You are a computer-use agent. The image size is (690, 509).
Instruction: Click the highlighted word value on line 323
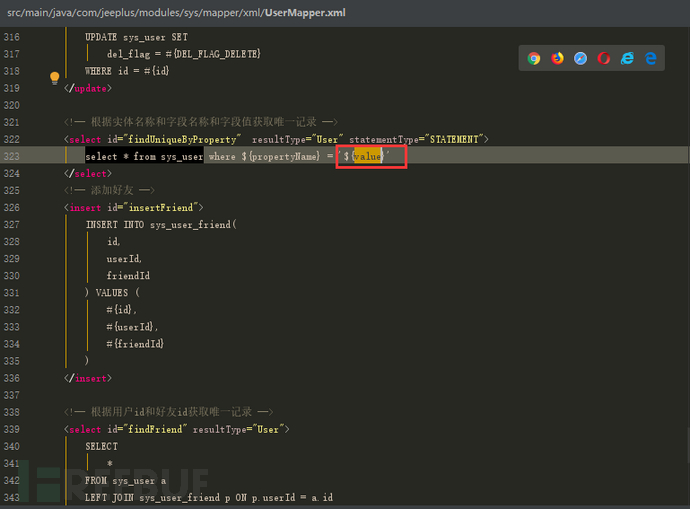click(x=367, y=156)
